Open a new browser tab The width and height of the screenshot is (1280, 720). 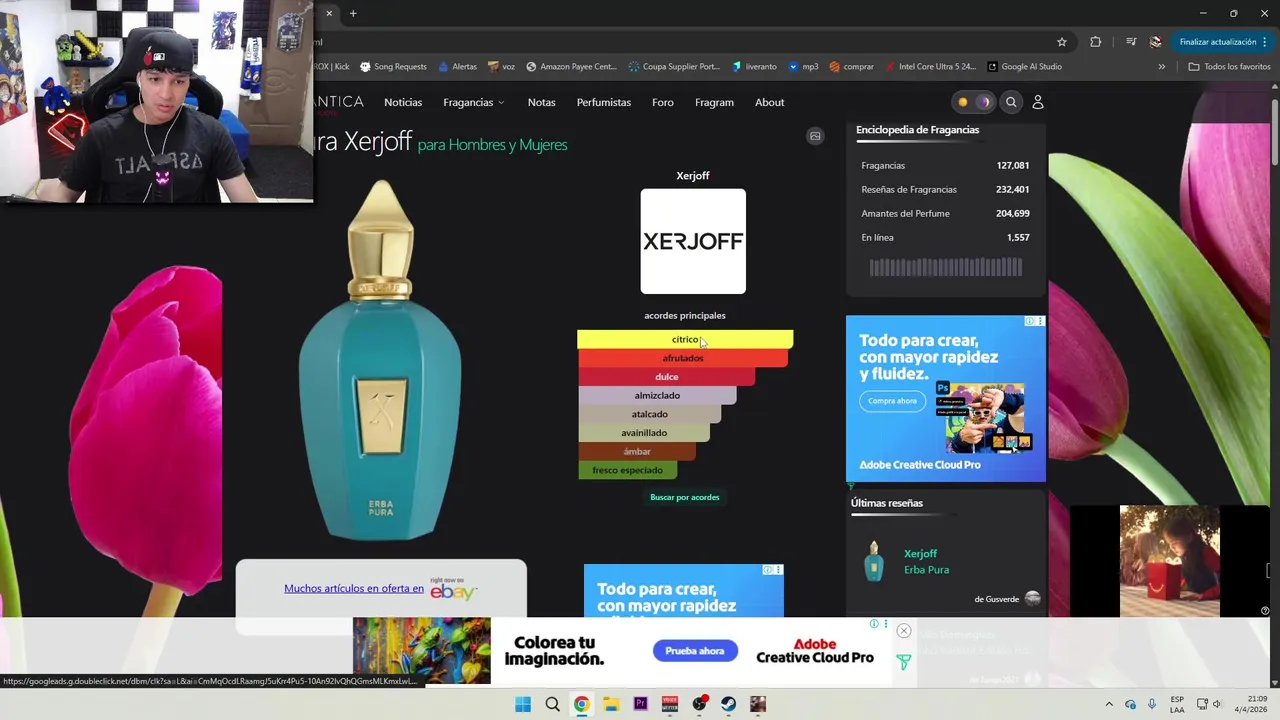click(x=353, y=13)
